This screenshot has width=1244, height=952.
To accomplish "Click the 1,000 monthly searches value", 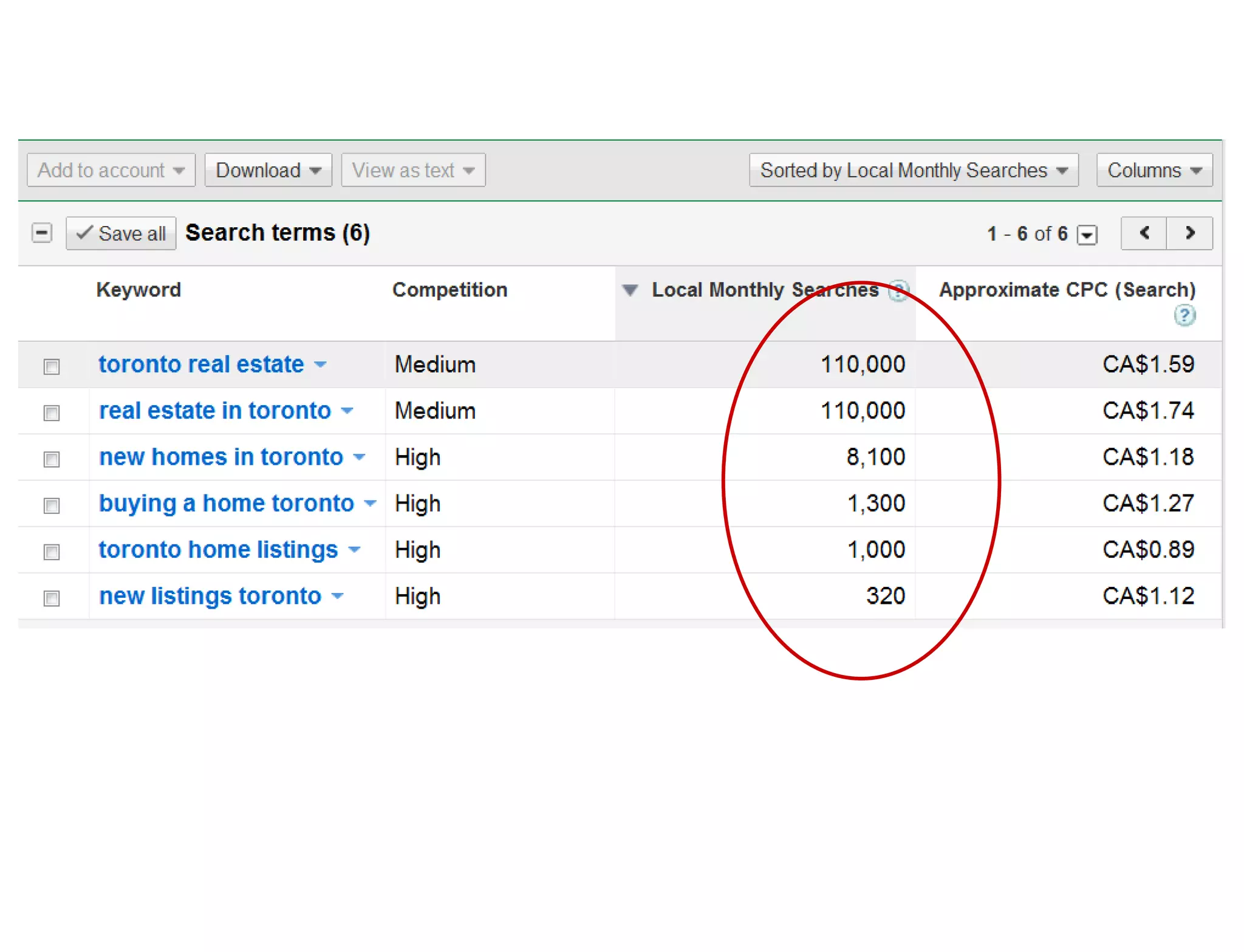I will point(876,550).
